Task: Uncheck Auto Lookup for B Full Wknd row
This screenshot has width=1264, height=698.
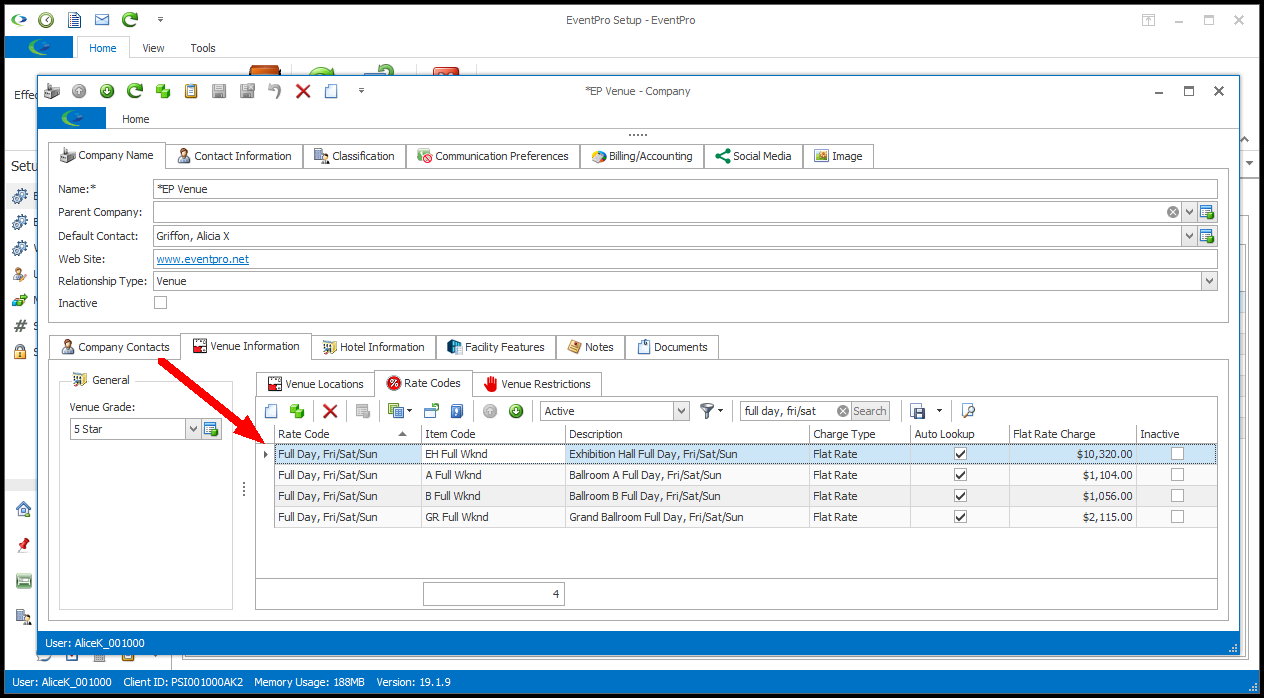Action: (960, 496)
